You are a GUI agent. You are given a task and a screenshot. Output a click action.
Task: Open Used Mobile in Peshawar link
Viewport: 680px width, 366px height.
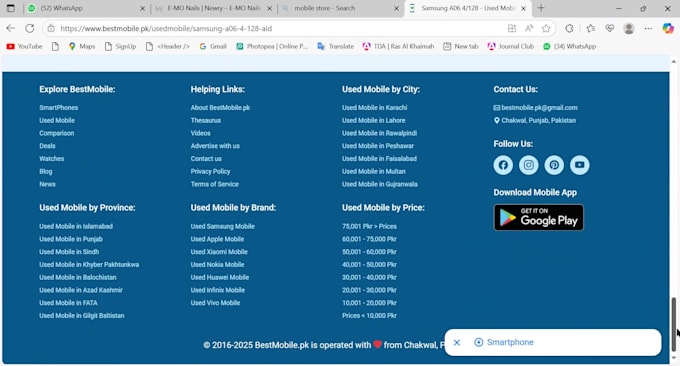pos(378,146)
